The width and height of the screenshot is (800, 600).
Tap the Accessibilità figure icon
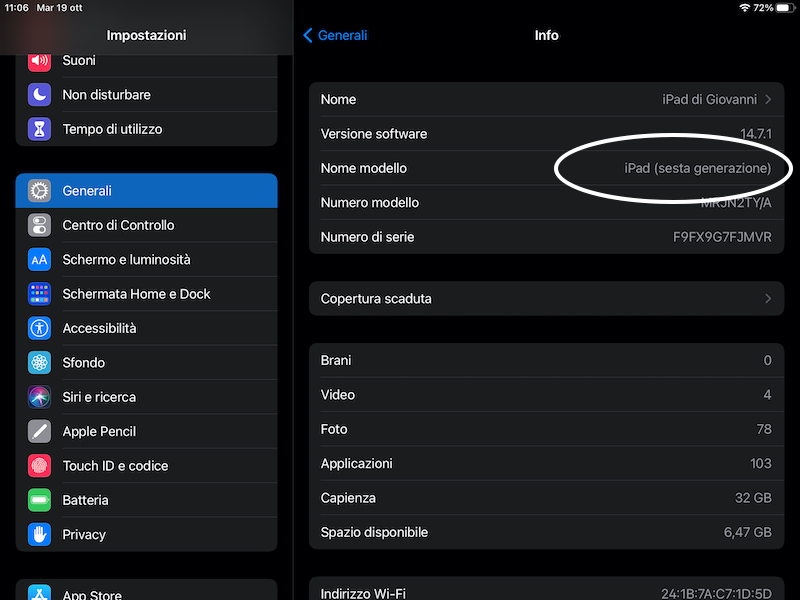(39, 328)
